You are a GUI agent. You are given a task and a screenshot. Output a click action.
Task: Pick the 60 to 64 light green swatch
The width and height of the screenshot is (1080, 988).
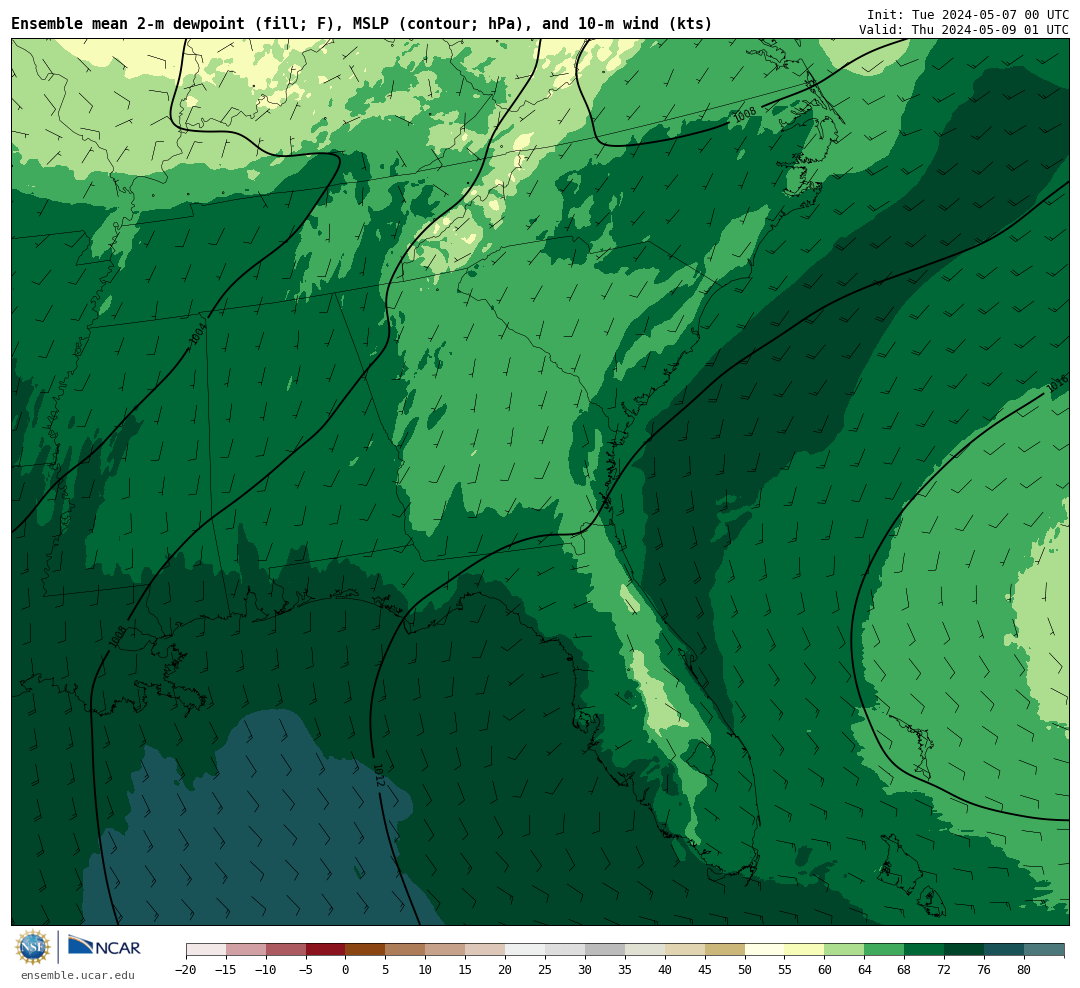845,950
